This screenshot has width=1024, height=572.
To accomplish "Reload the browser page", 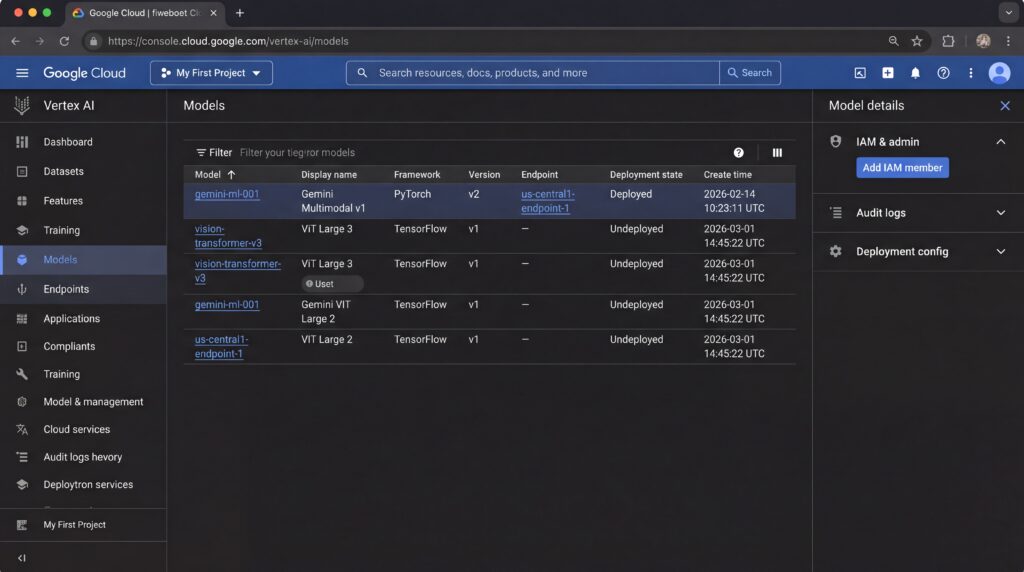I will pos(64,41).
